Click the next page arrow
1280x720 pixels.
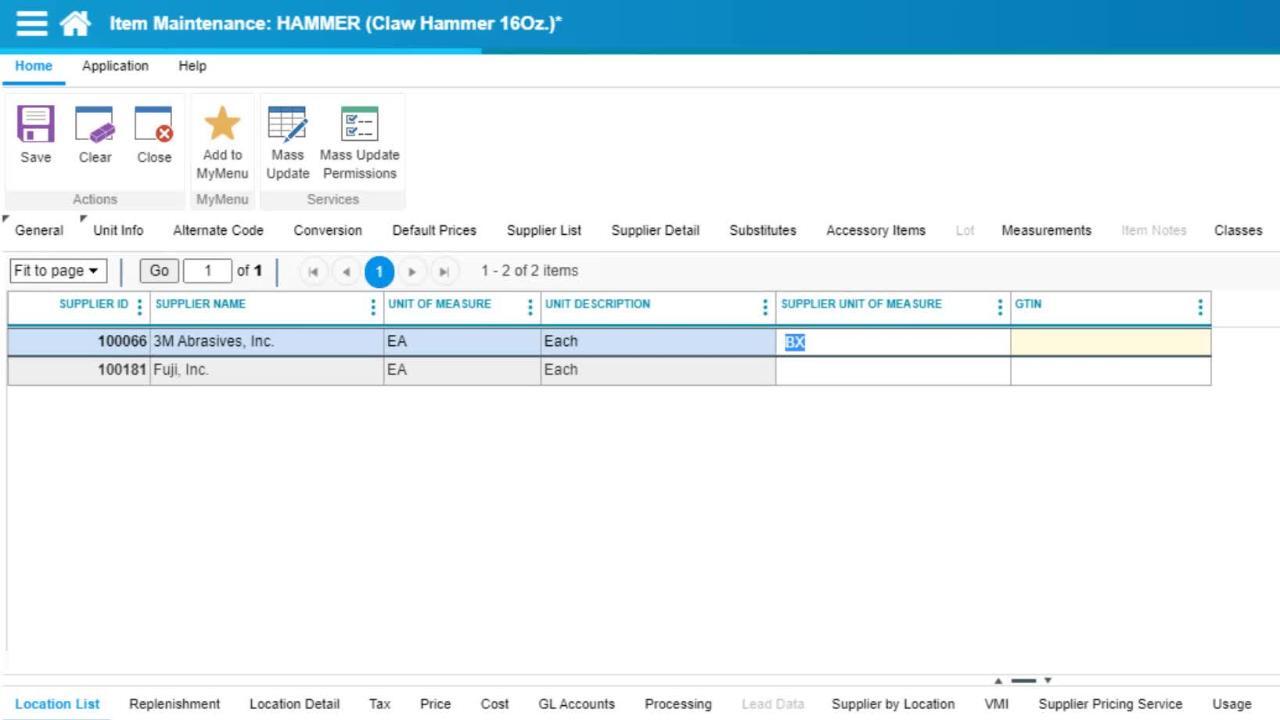click(412, 270)
